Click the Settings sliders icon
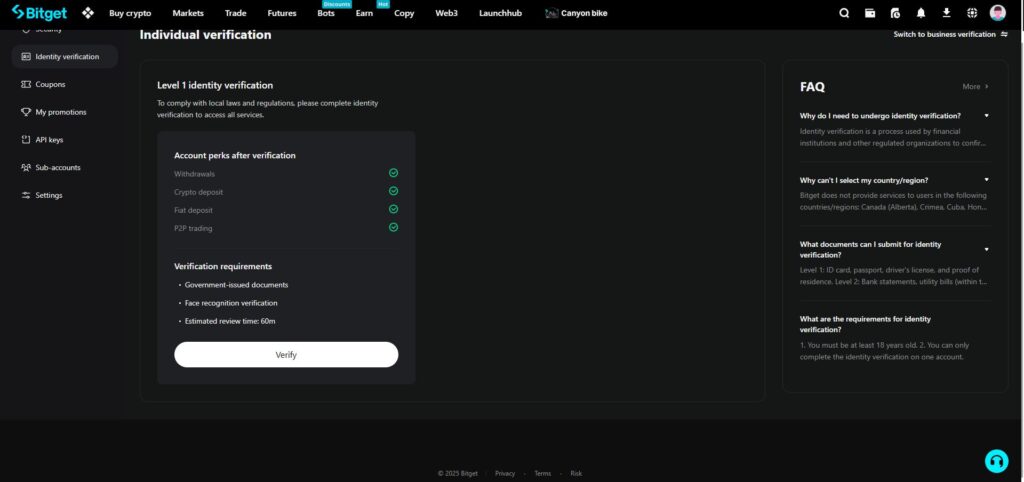Screen dimensions: 1024x482 coord(26,195)
